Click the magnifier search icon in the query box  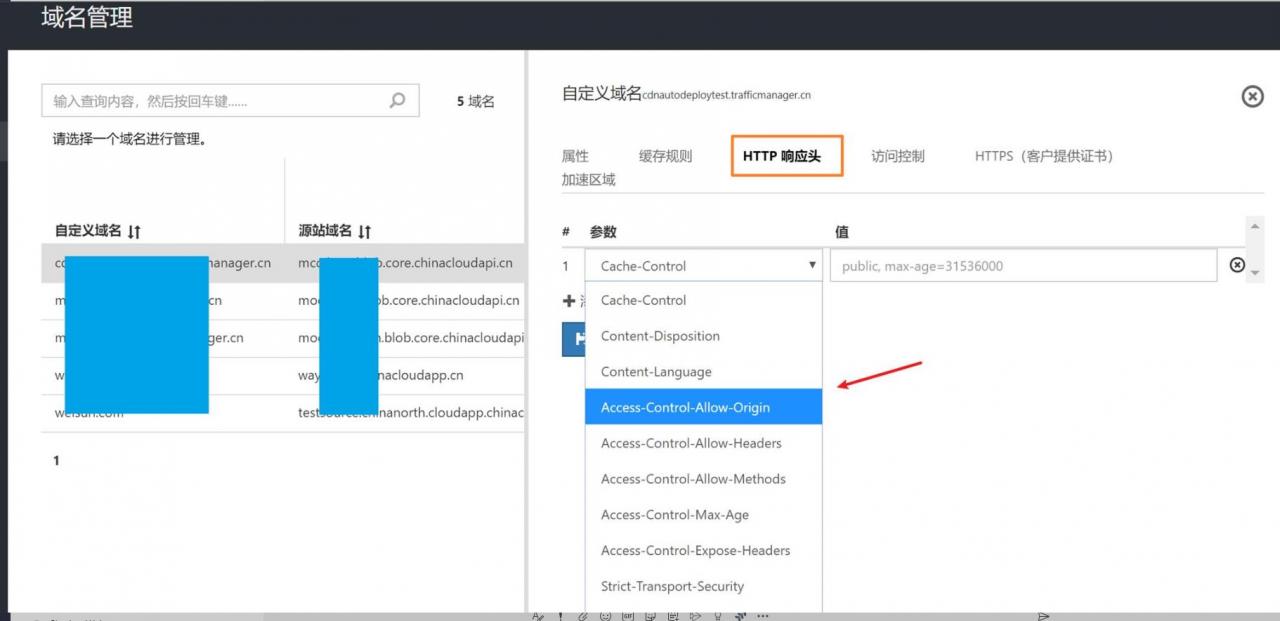(397, 100)
